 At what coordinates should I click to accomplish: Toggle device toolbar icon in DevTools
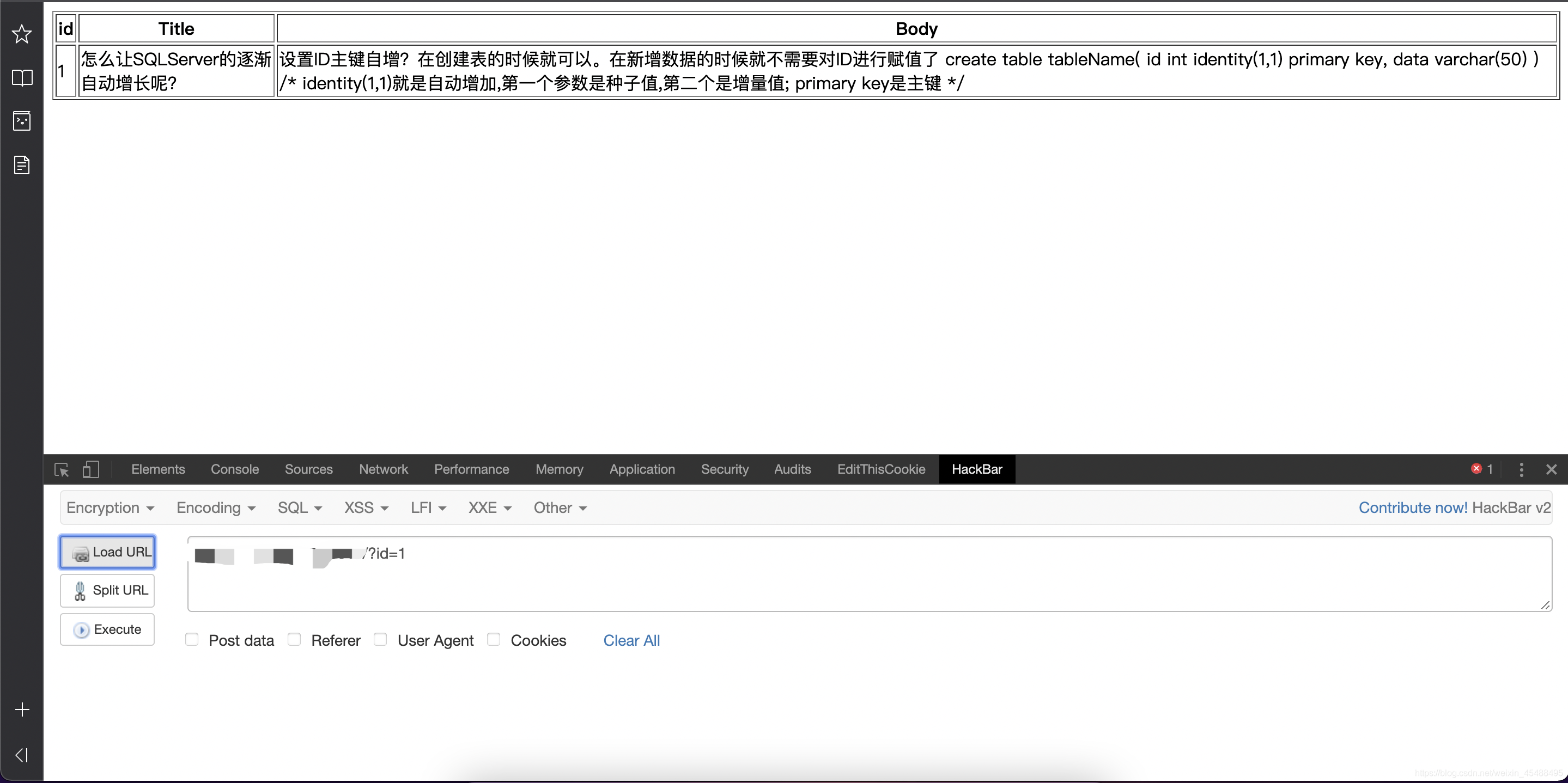pyautogui.click(x=90, y=469)
